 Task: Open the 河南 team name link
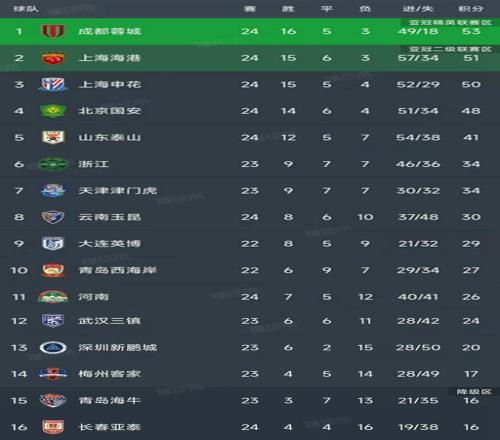coord(94,297)
